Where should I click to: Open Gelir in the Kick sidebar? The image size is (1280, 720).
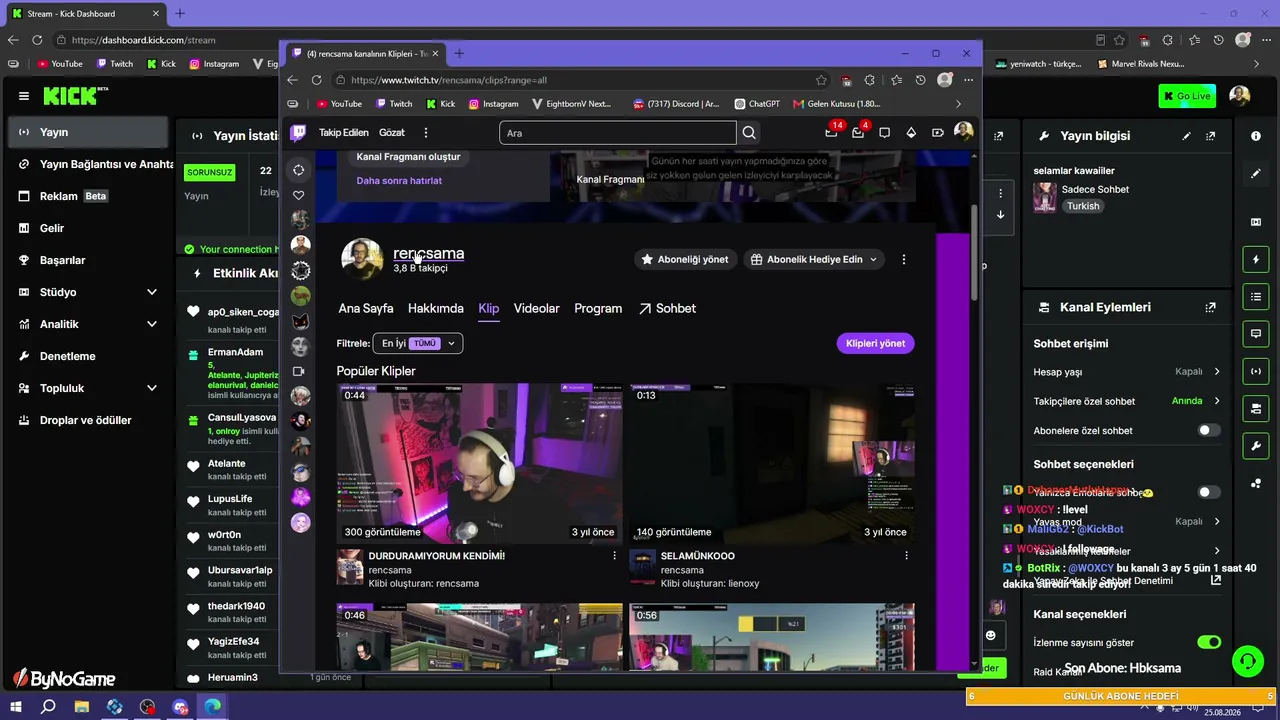(x=52, y=228)
